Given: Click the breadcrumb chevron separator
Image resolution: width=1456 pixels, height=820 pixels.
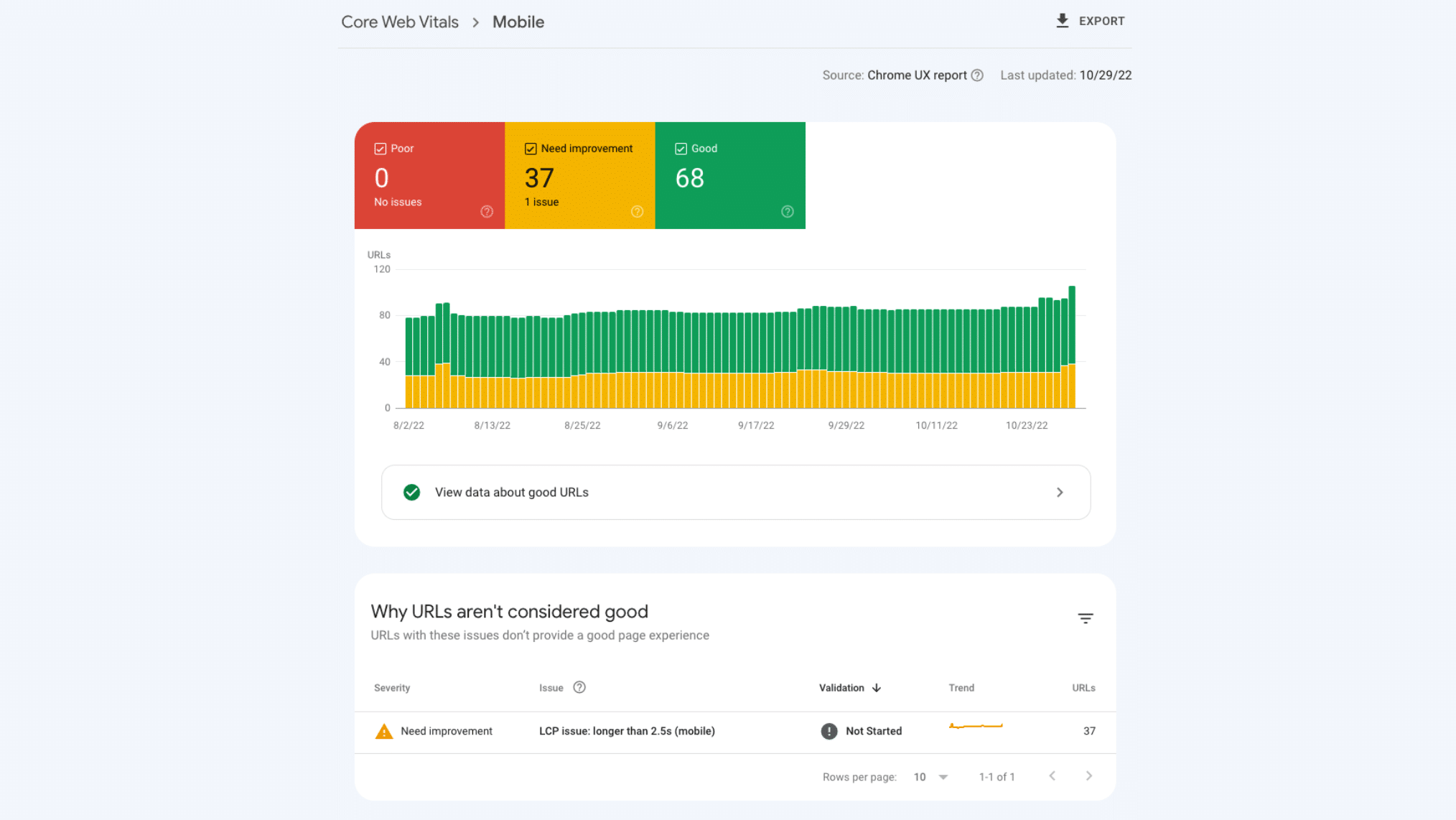Looking at the screenshot, I should point(475,22).
